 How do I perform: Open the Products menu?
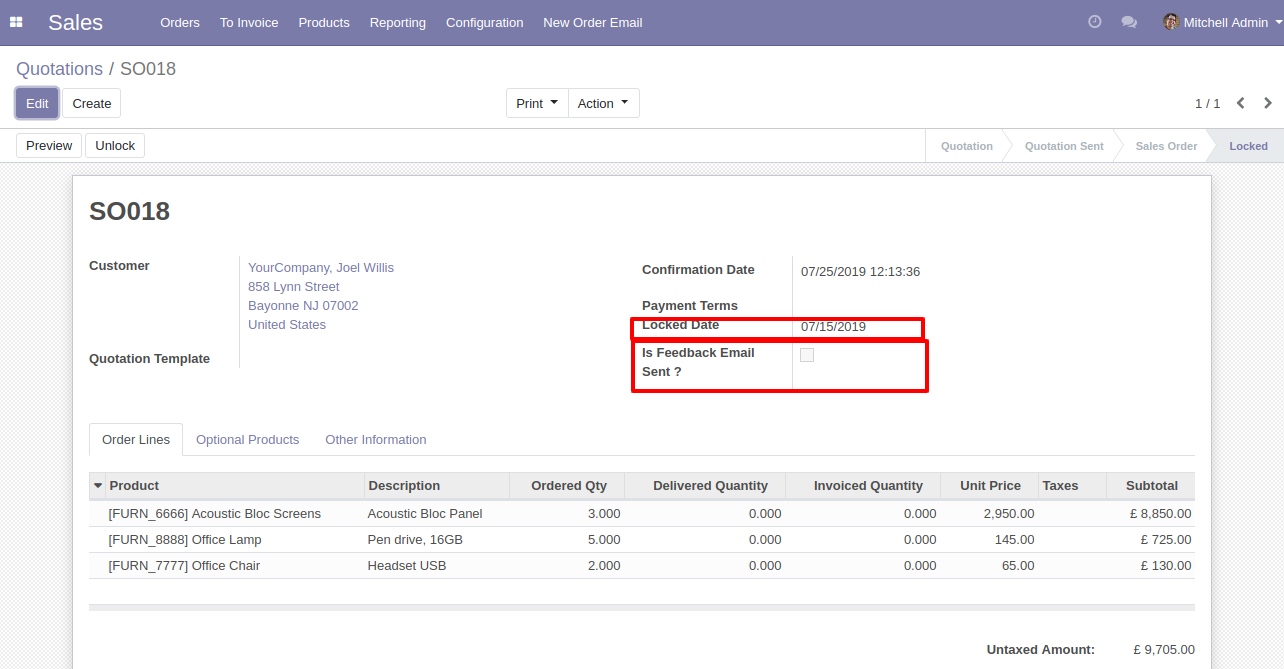324,22
